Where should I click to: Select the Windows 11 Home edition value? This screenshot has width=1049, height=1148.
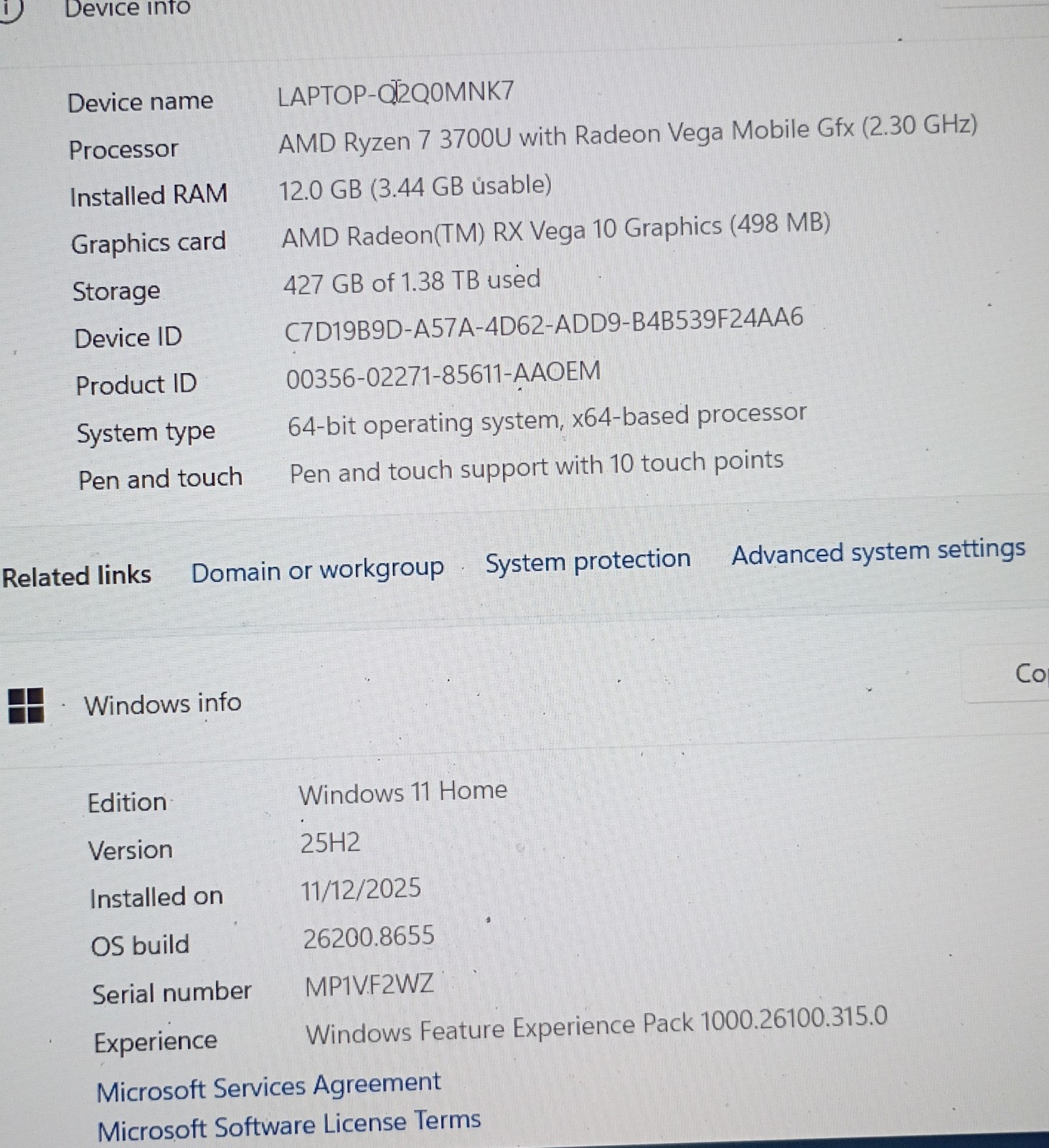403,792
